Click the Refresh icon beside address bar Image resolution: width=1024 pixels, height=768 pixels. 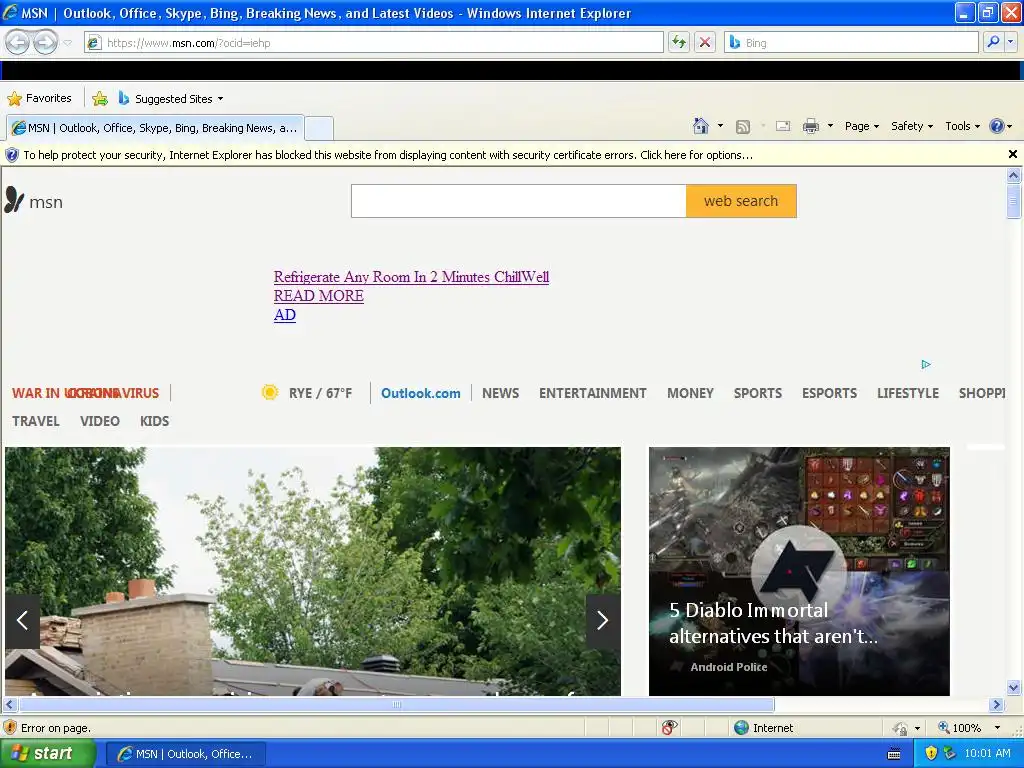pos(679,42)
